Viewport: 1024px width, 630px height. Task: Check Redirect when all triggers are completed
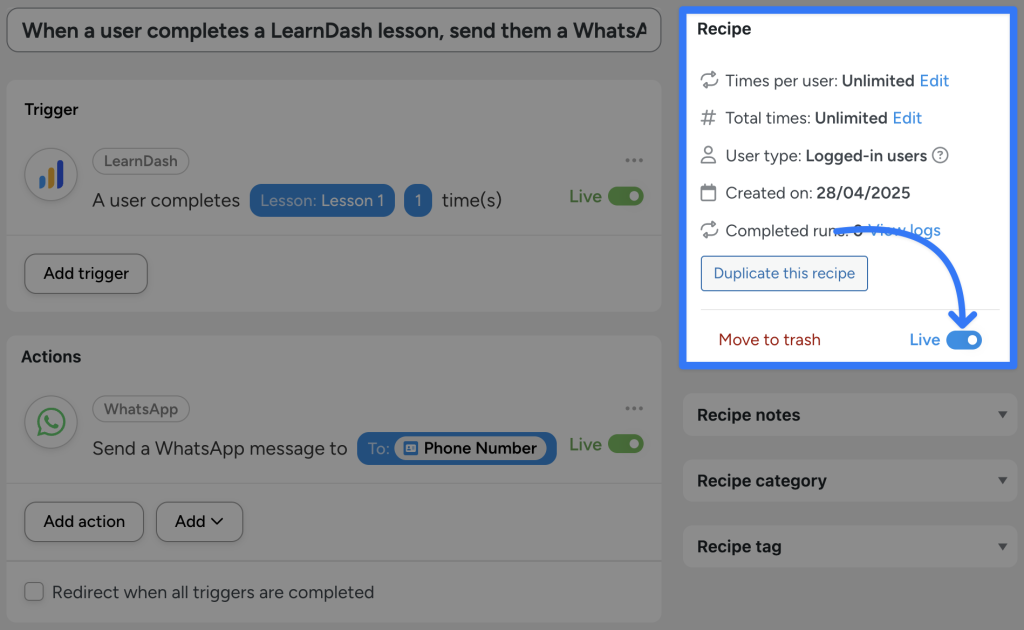tap(34, 592)
